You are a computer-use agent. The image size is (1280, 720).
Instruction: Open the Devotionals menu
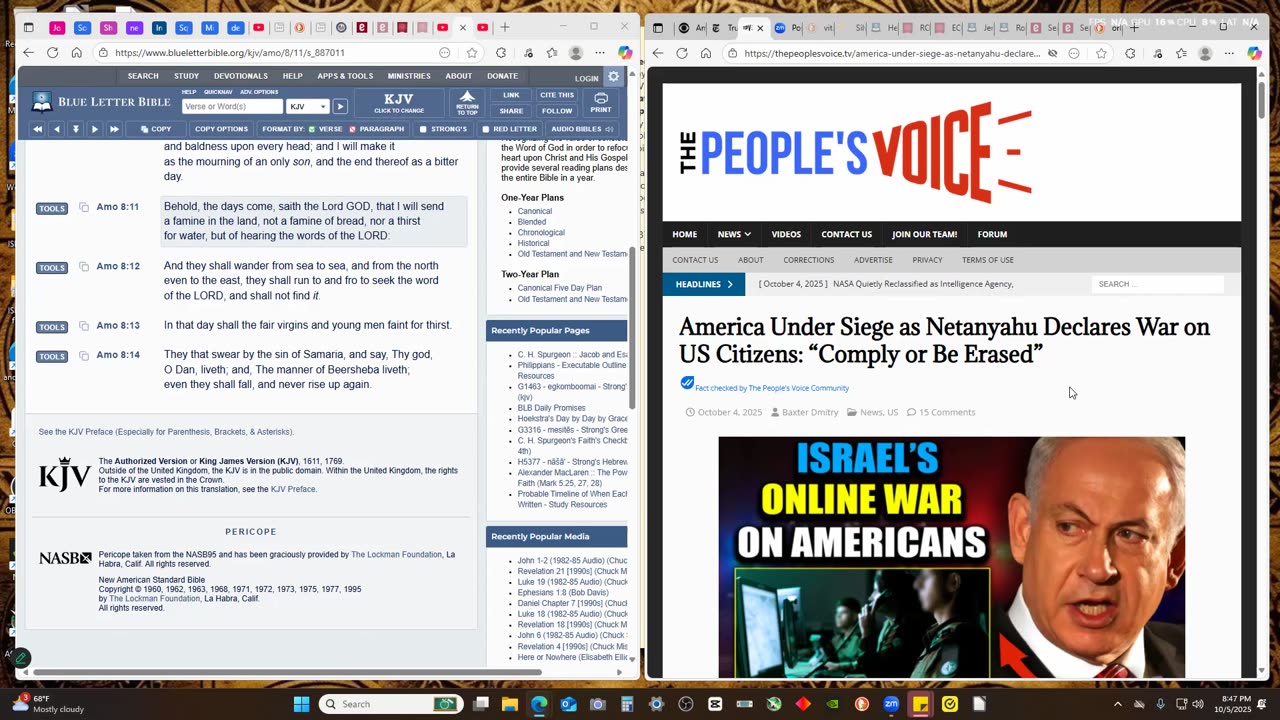tap(240, 76)
